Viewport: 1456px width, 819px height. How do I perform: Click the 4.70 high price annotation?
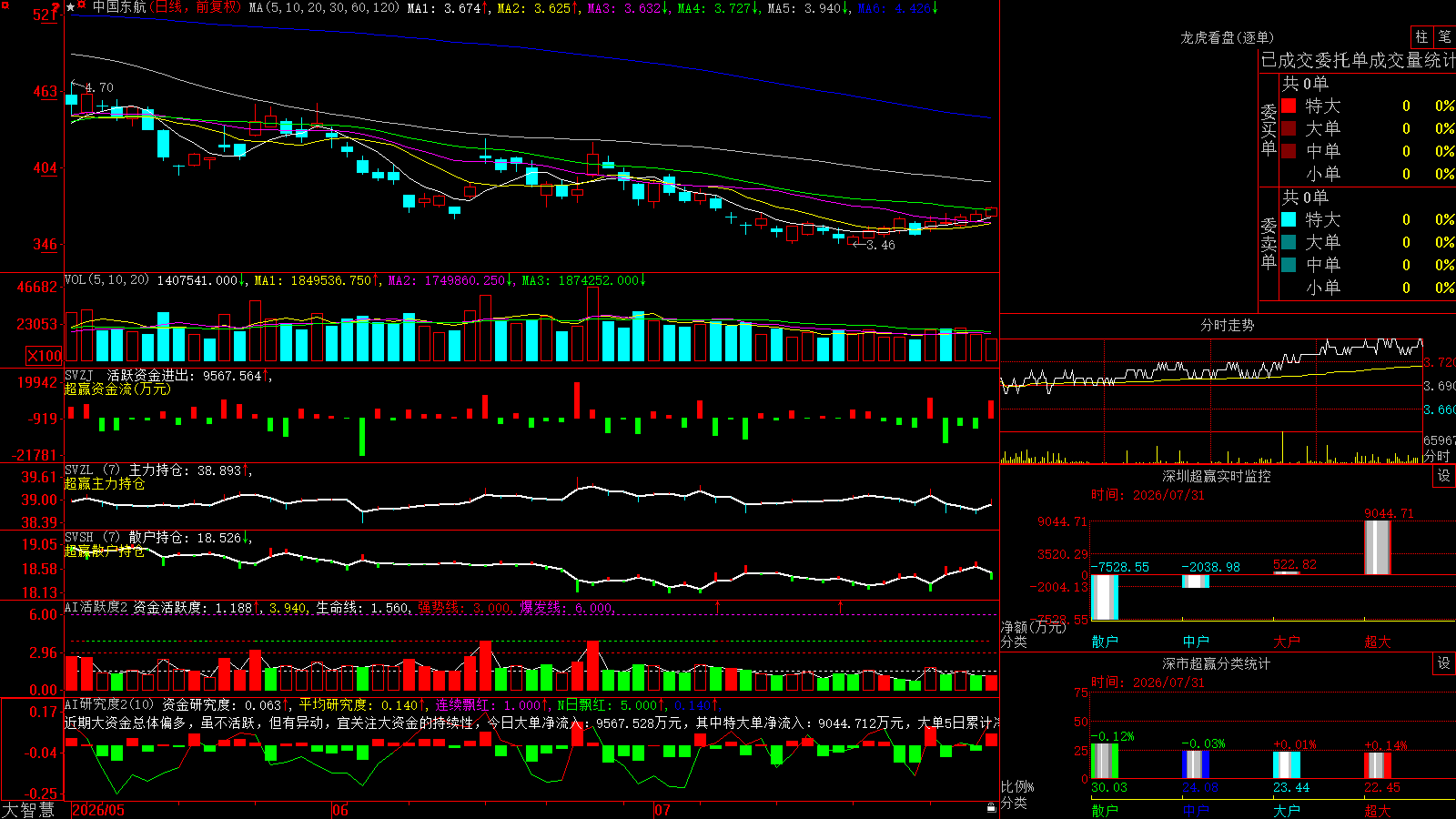click(x=99, y=87)
